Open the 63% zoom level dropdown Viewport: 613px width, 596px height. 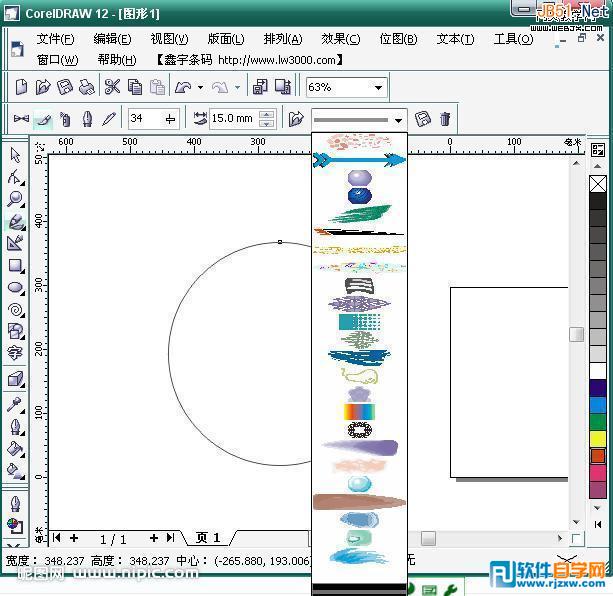coord(378,87)
